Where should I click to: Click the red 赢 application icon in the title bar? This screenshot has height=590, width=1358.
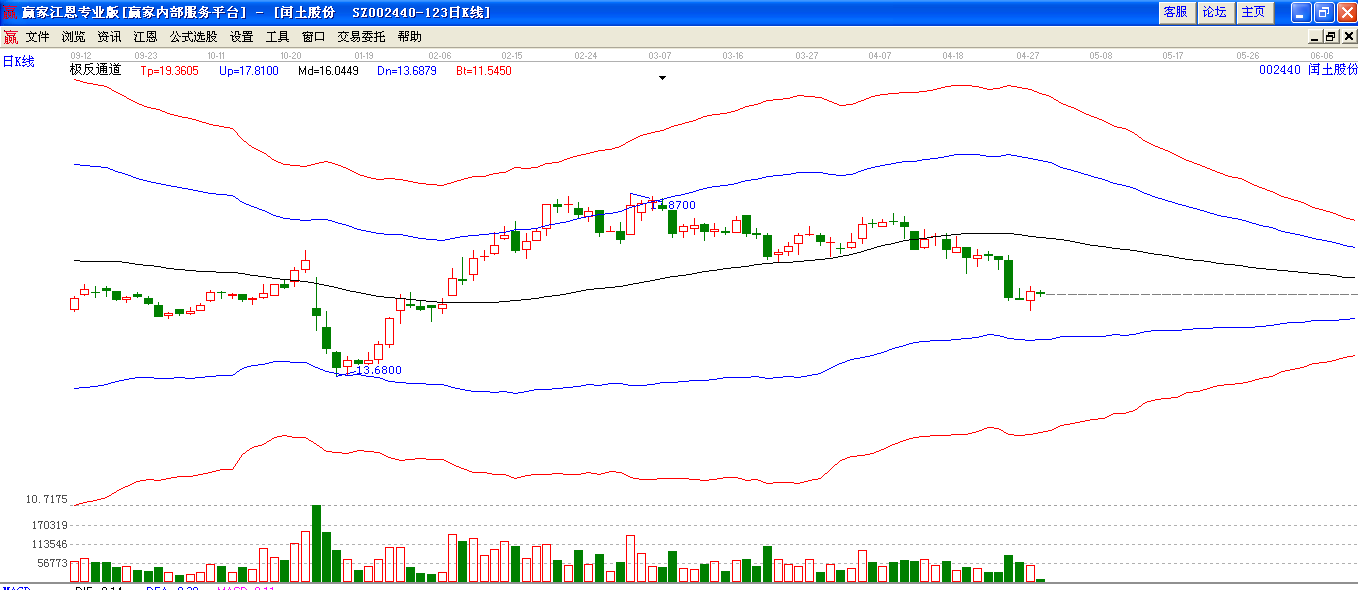(10, 12)
